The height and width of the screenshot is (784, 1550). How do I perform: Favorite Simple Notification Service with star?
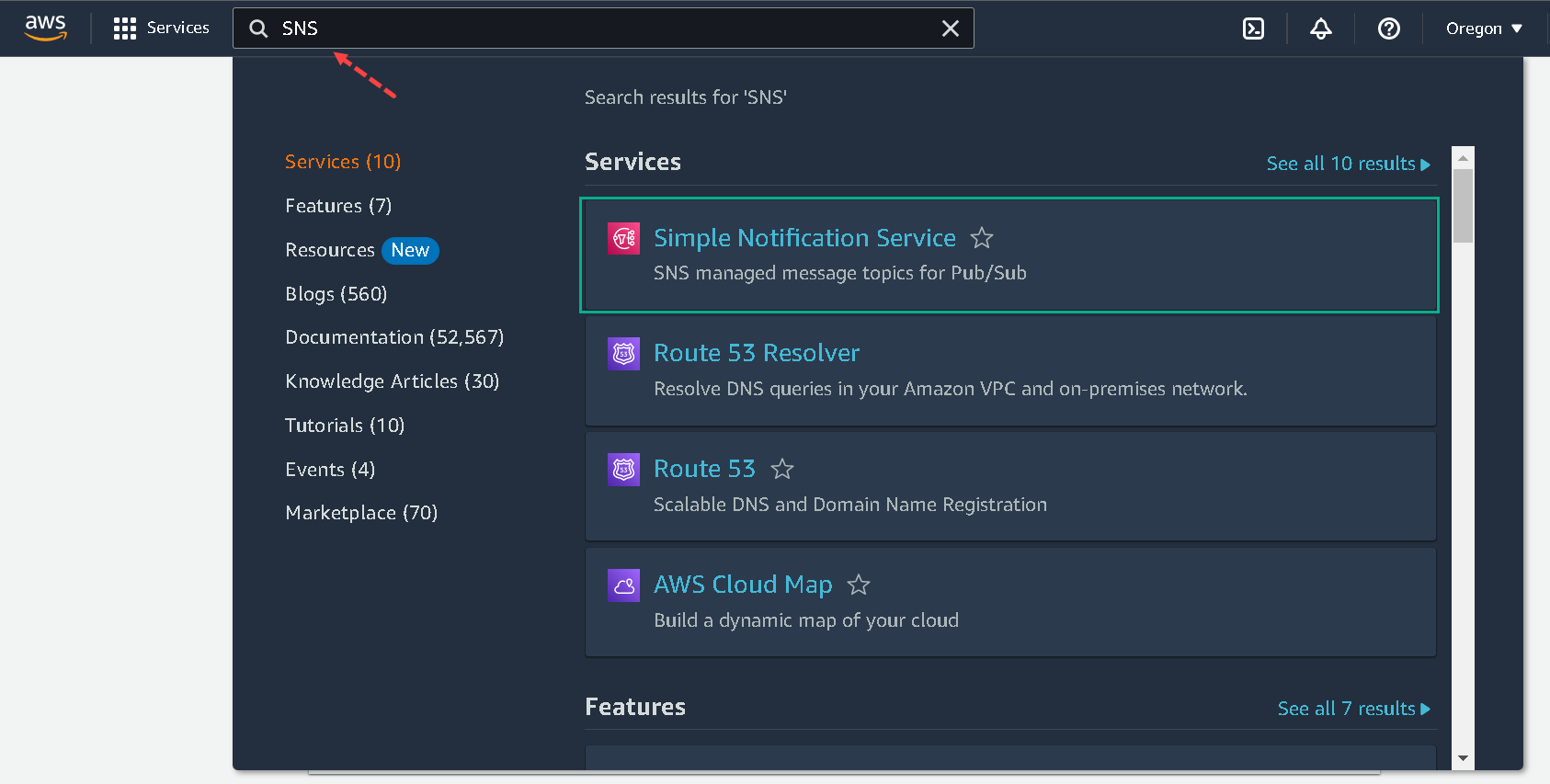click(x=982, y=239)
